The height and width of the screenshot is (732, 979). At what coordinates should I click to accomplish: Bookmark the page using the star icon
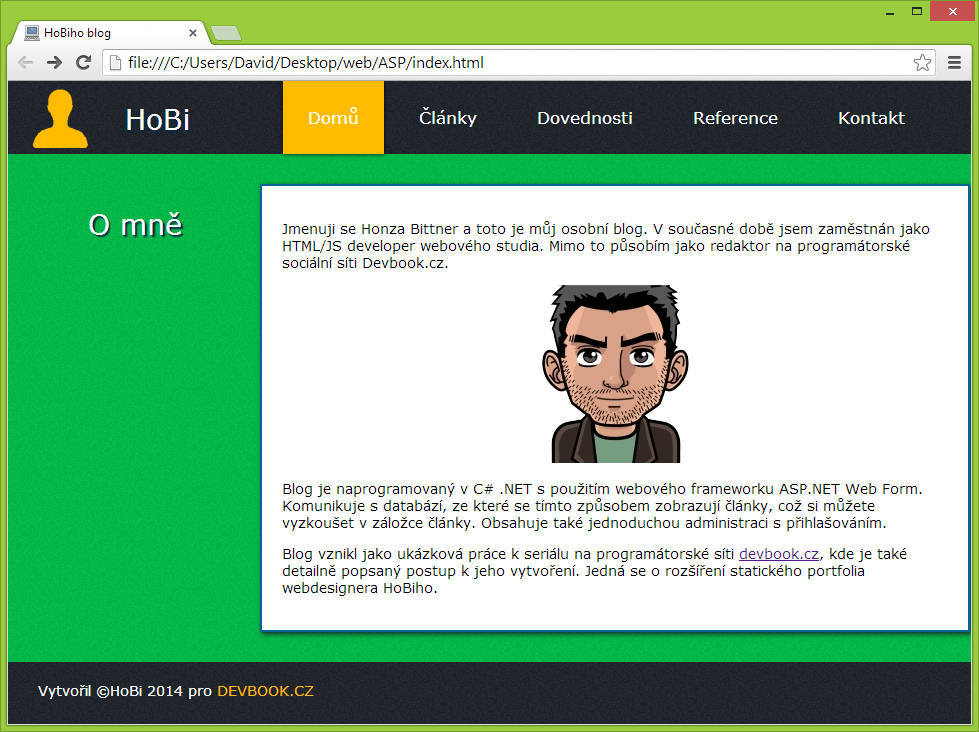922,62
